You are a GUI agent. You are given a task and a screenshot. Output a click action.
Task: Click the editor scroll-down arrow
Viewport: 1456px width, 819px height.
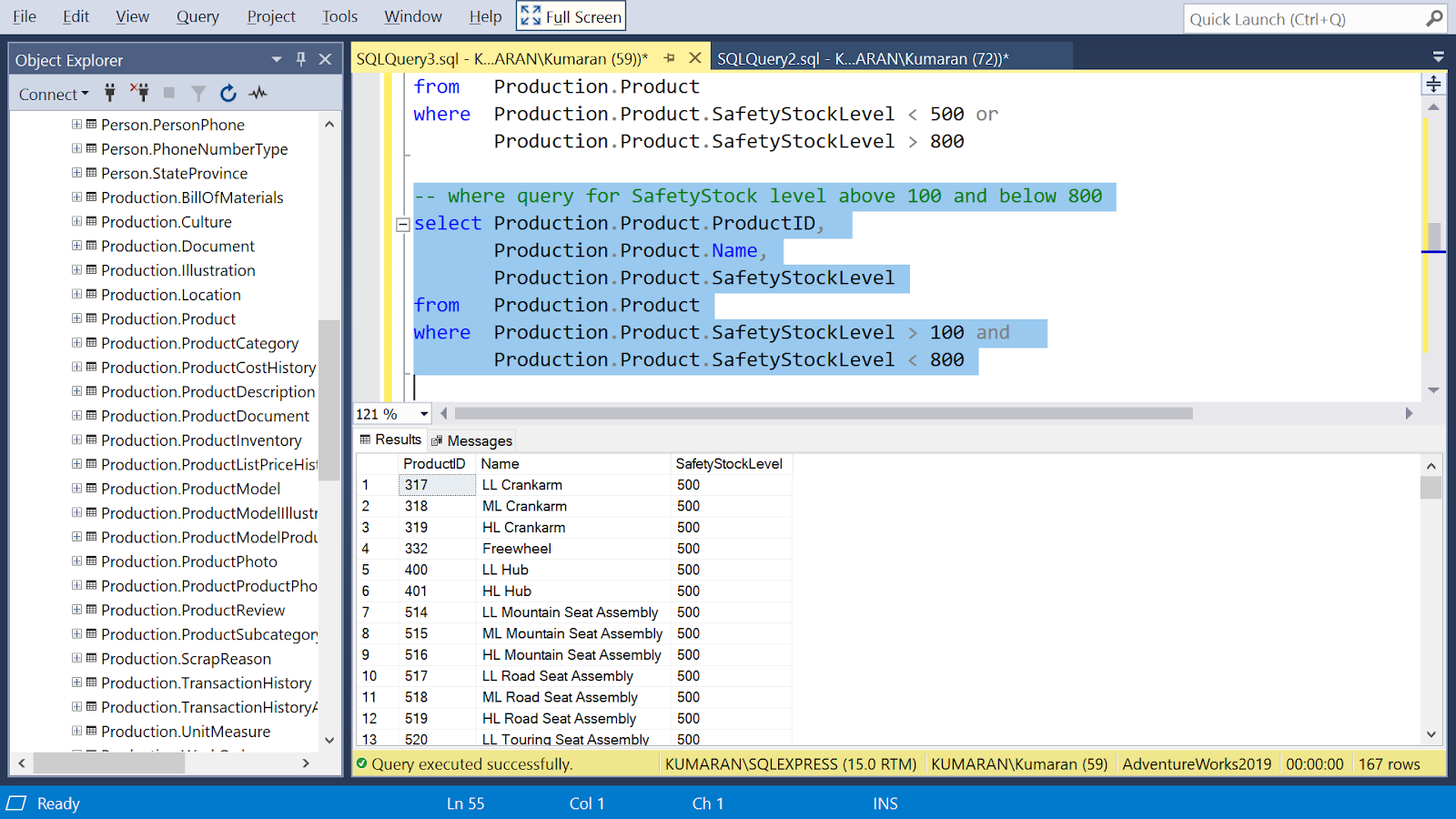(1433, 390)
